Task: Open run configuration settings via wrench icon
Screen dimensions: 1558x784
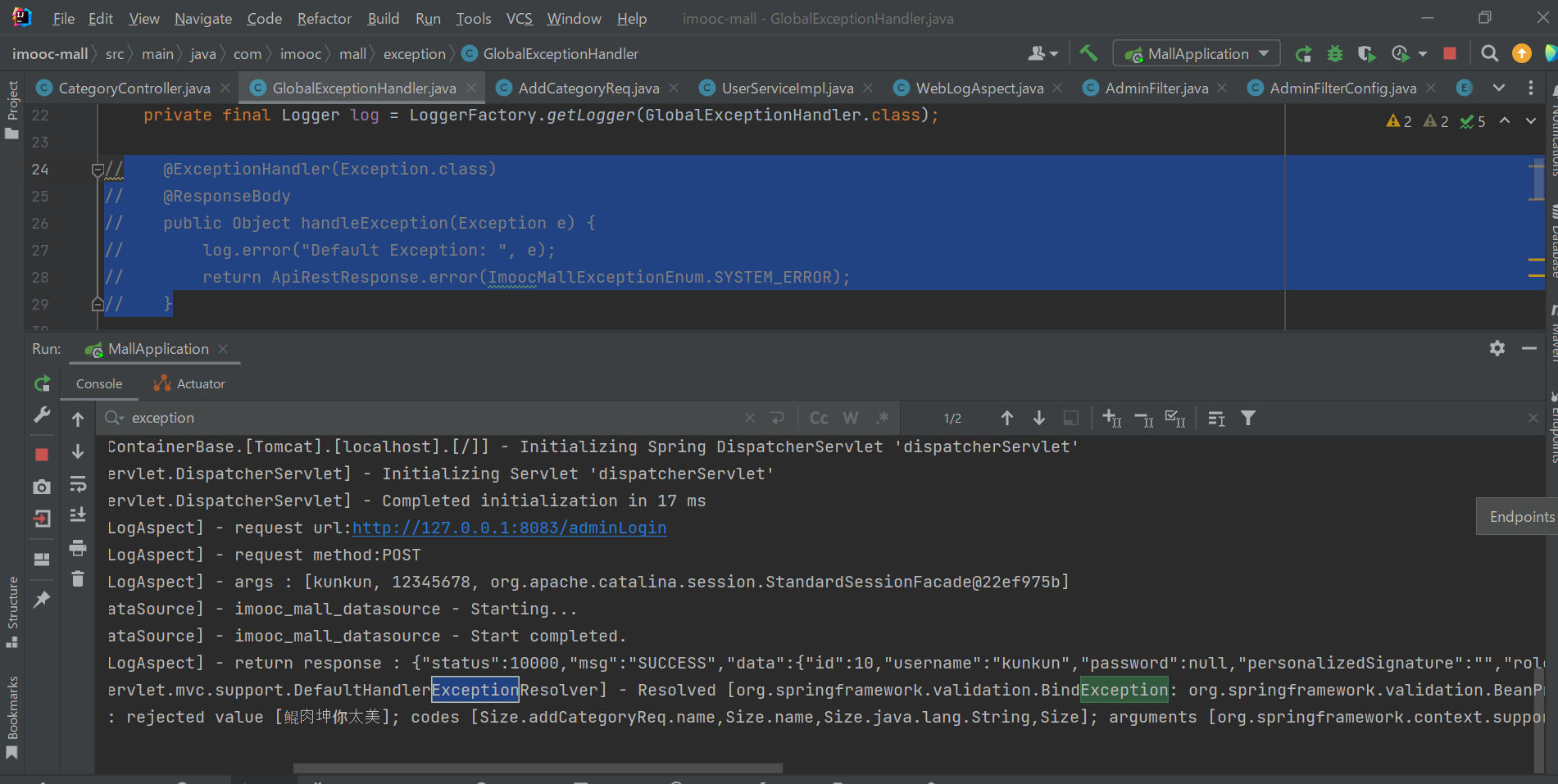Action: [43, 415]
